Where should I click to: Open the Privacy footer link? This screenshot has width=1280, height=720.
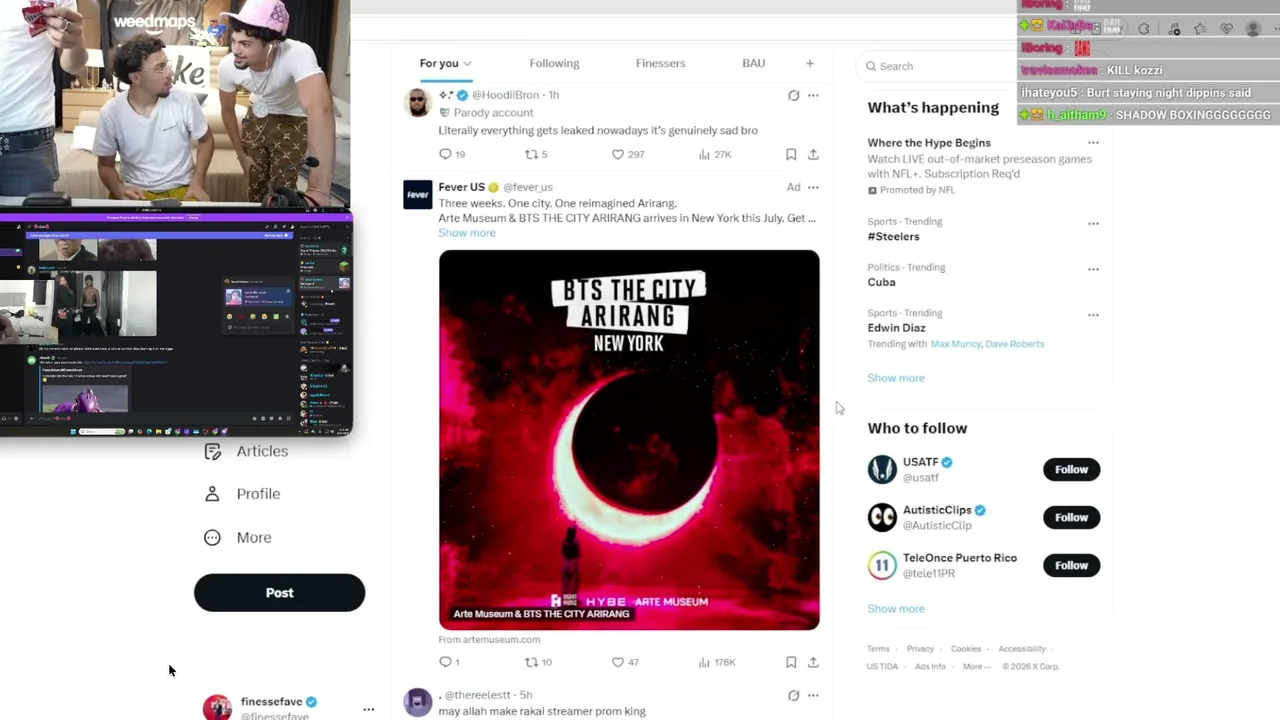tap(920, 649)
